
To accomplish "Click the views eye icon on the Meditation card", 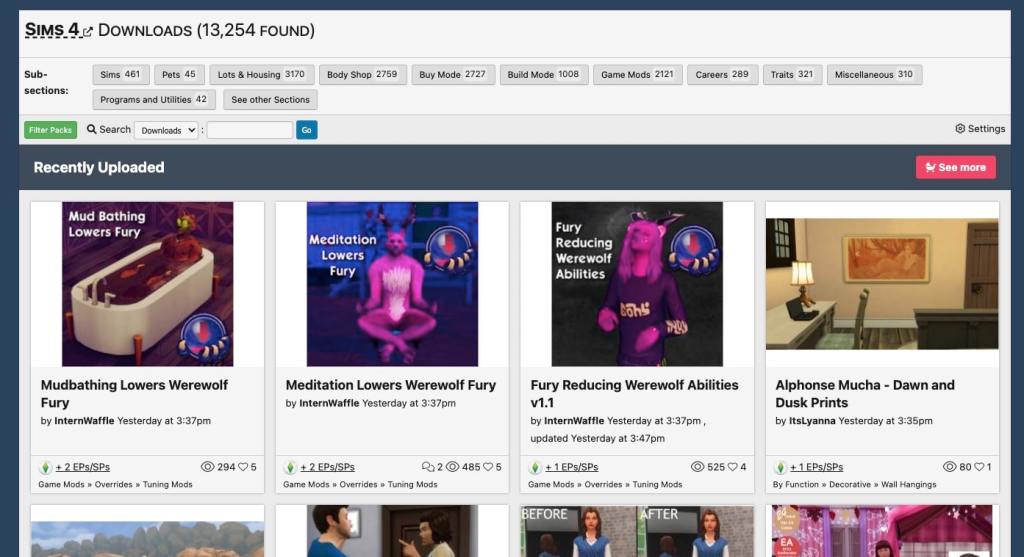I will coord(452,467).
